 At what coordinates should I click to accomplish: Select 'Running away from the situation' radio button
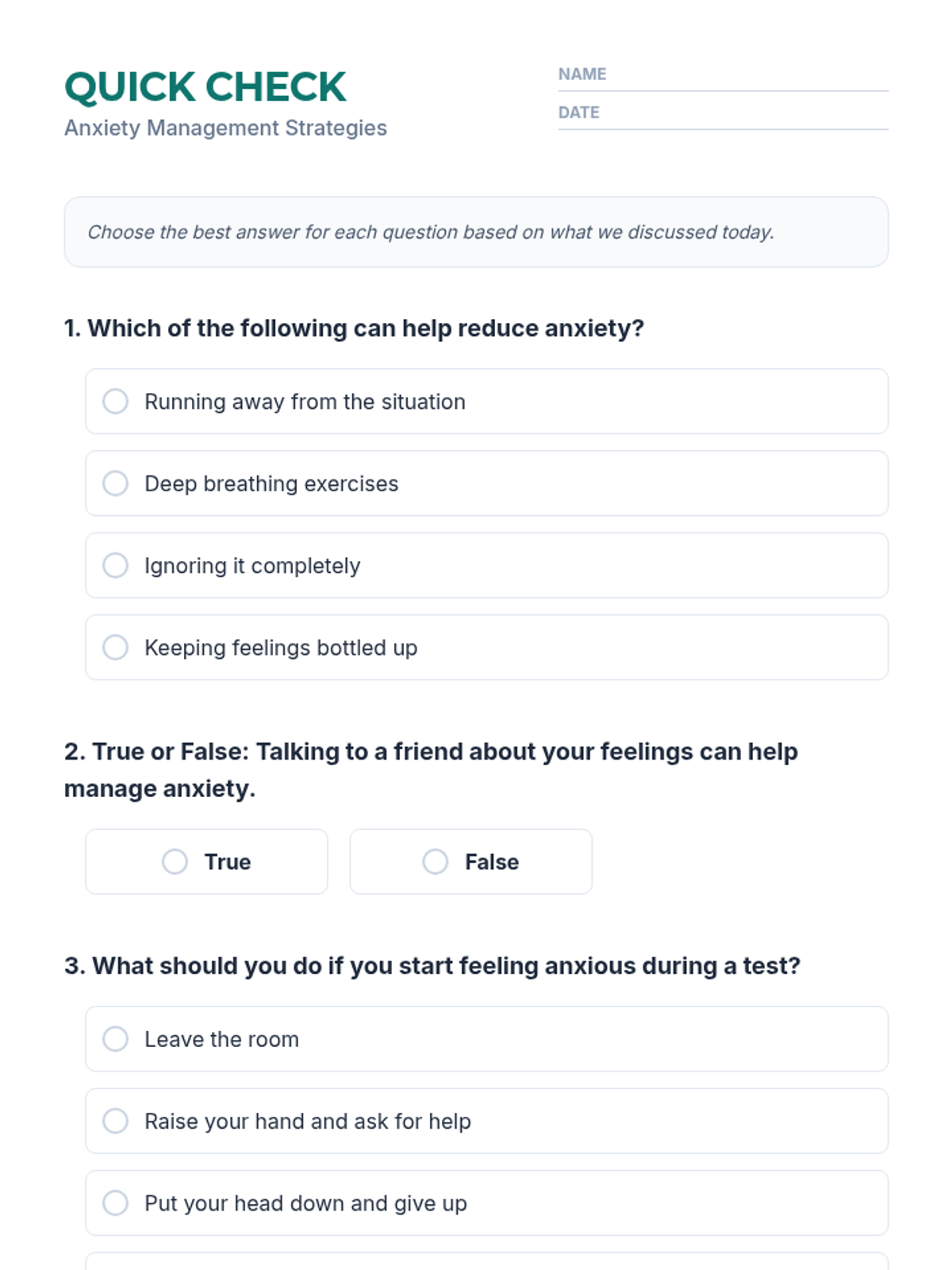coord(115,402)
